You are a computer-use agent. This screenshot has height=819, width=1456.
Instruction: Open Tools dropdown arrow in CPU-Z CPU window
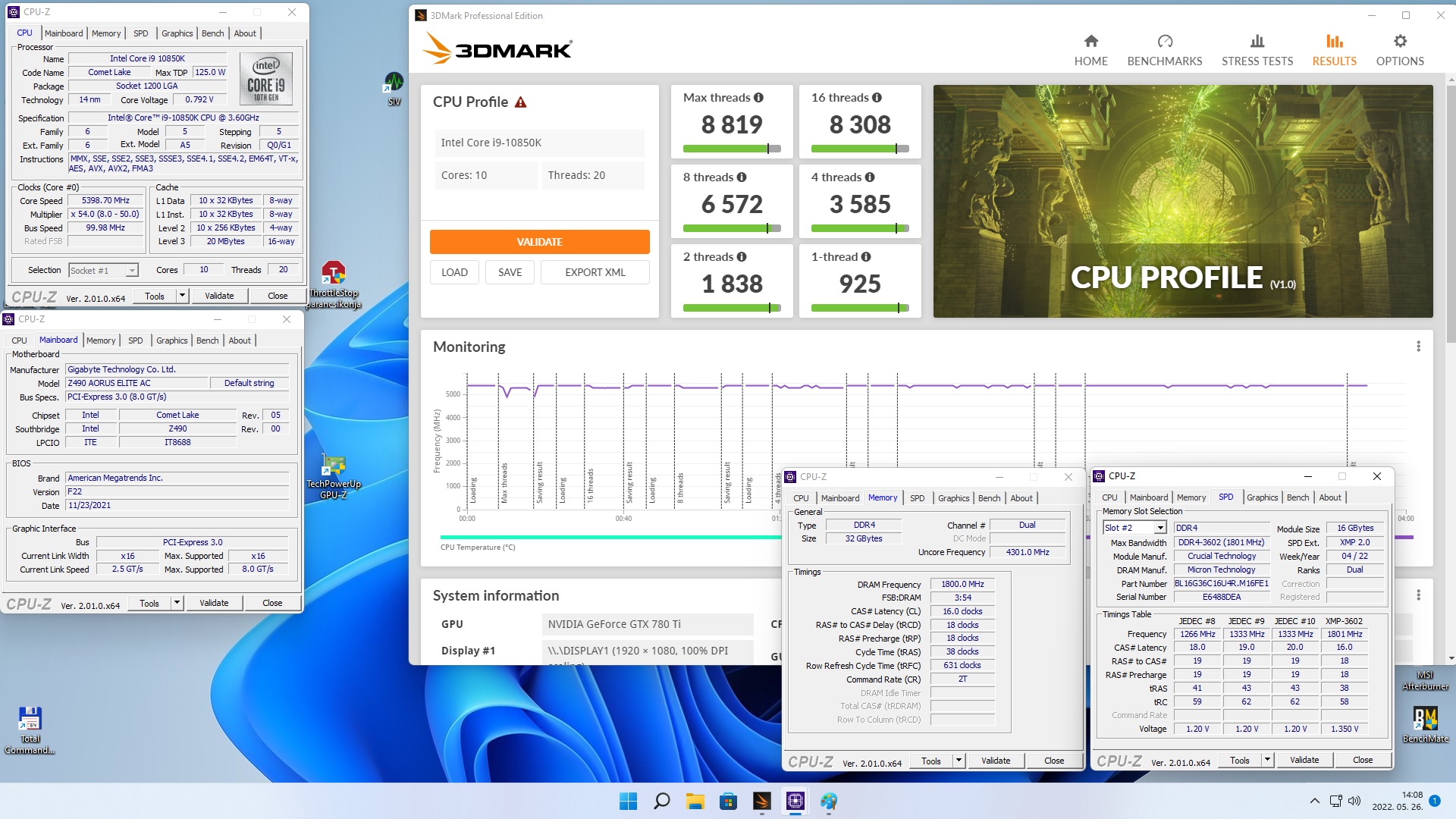point(182,296)
